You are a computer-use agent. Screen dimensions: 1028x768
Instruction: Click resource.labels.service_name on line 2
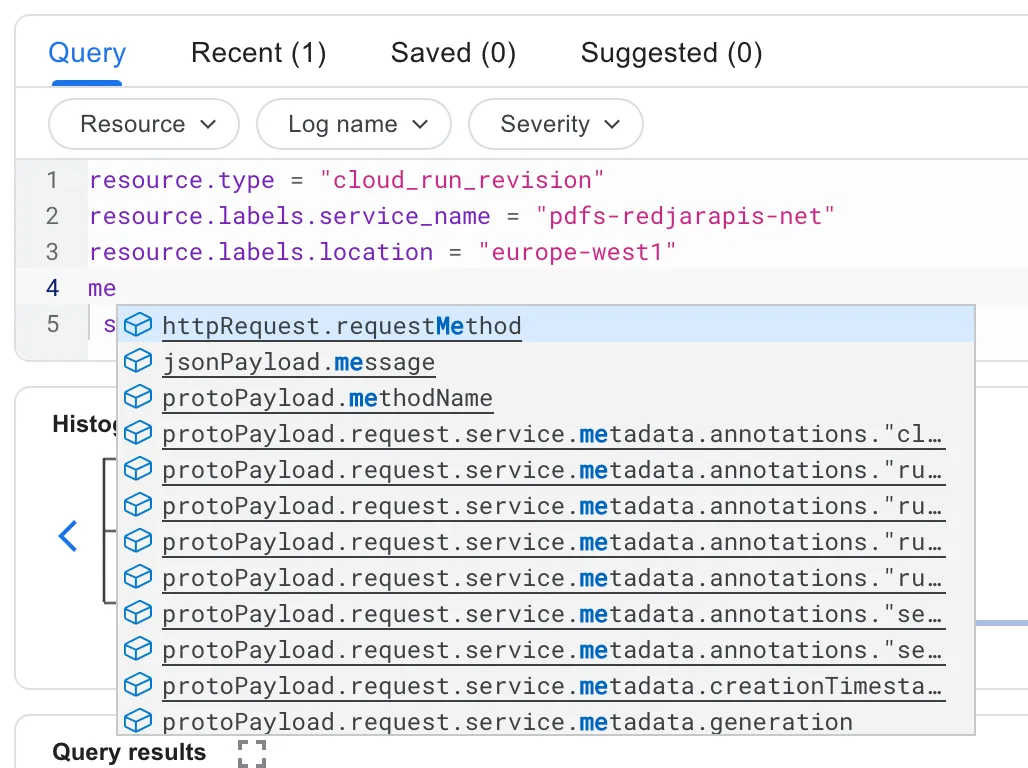pos(290,216)
